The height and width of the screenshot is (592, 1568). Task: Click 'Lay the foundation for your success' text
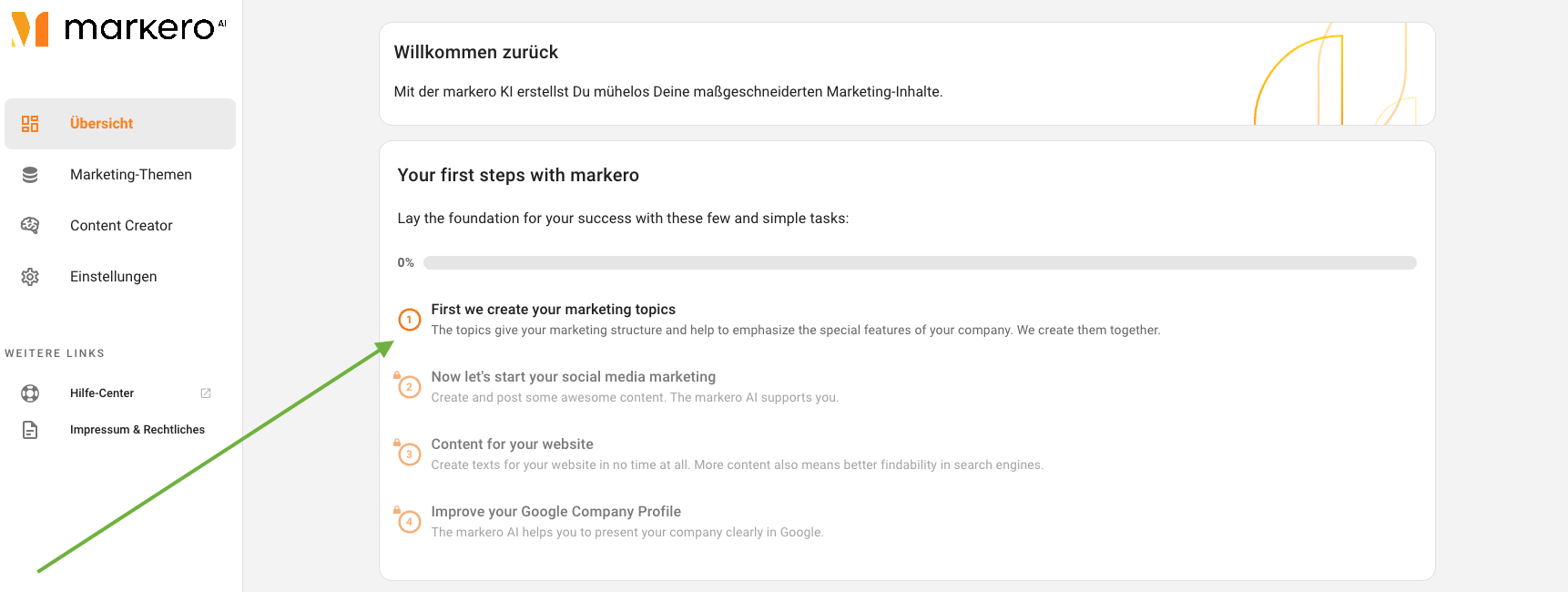pos(623,219)
